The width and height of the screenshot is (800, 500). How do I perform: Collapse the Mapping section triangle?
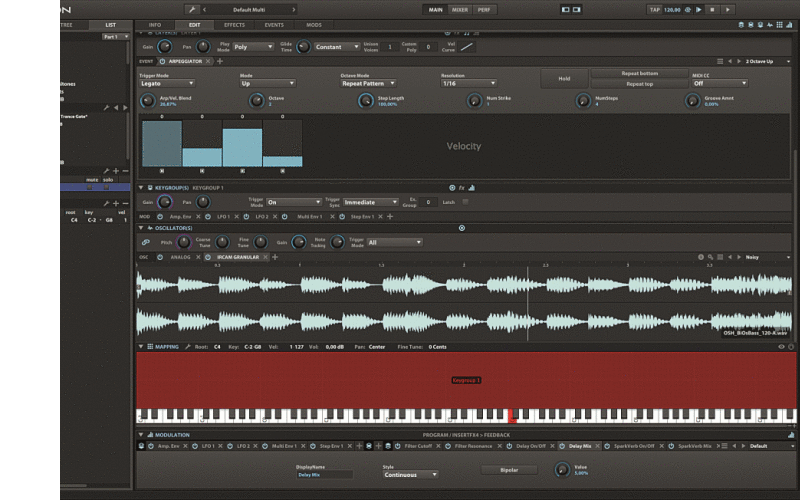click(x=141, y=346)
